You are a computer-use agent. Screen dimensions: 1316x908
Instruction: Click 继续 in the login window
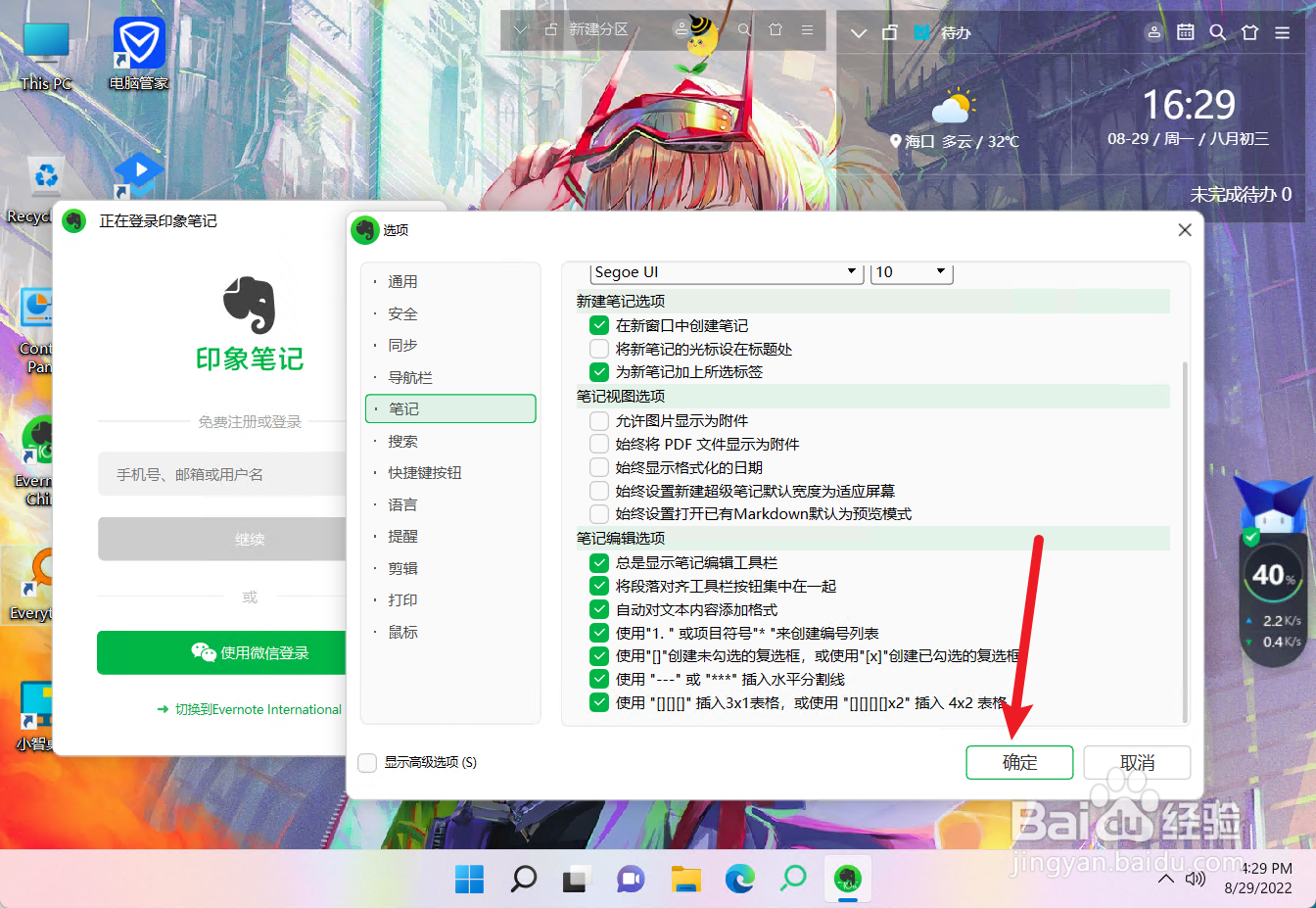pyautogui.click(x=222, y=539)
